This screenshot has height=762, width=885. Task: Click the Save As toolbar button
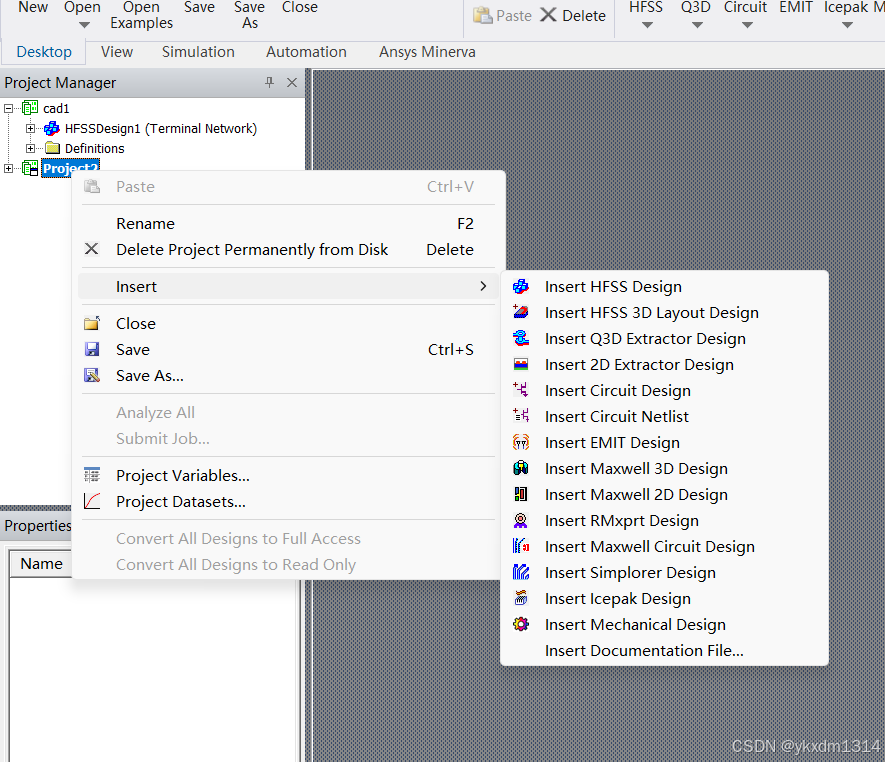249,15
